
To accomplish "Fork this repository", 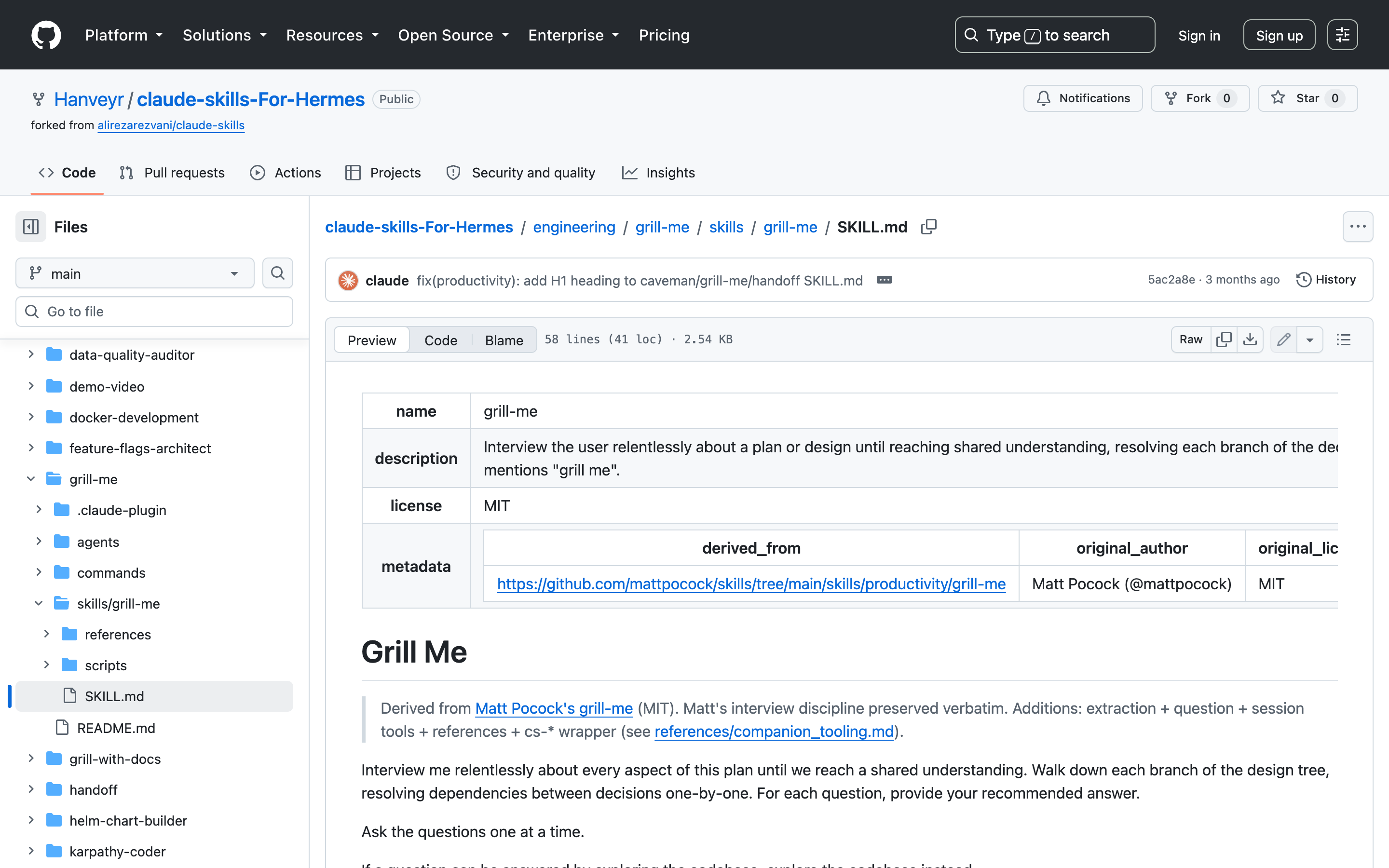I will point(1199,98).
